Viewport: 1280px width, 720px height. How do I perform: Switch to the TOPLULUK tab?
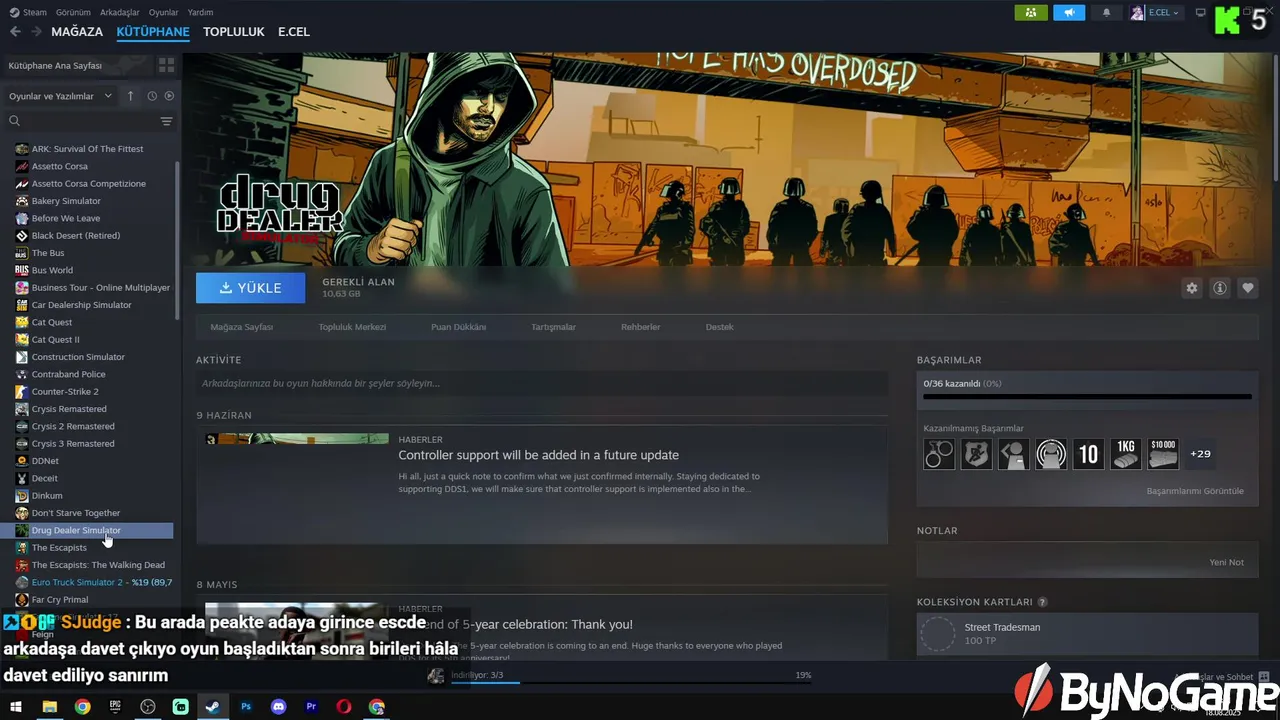234,32
